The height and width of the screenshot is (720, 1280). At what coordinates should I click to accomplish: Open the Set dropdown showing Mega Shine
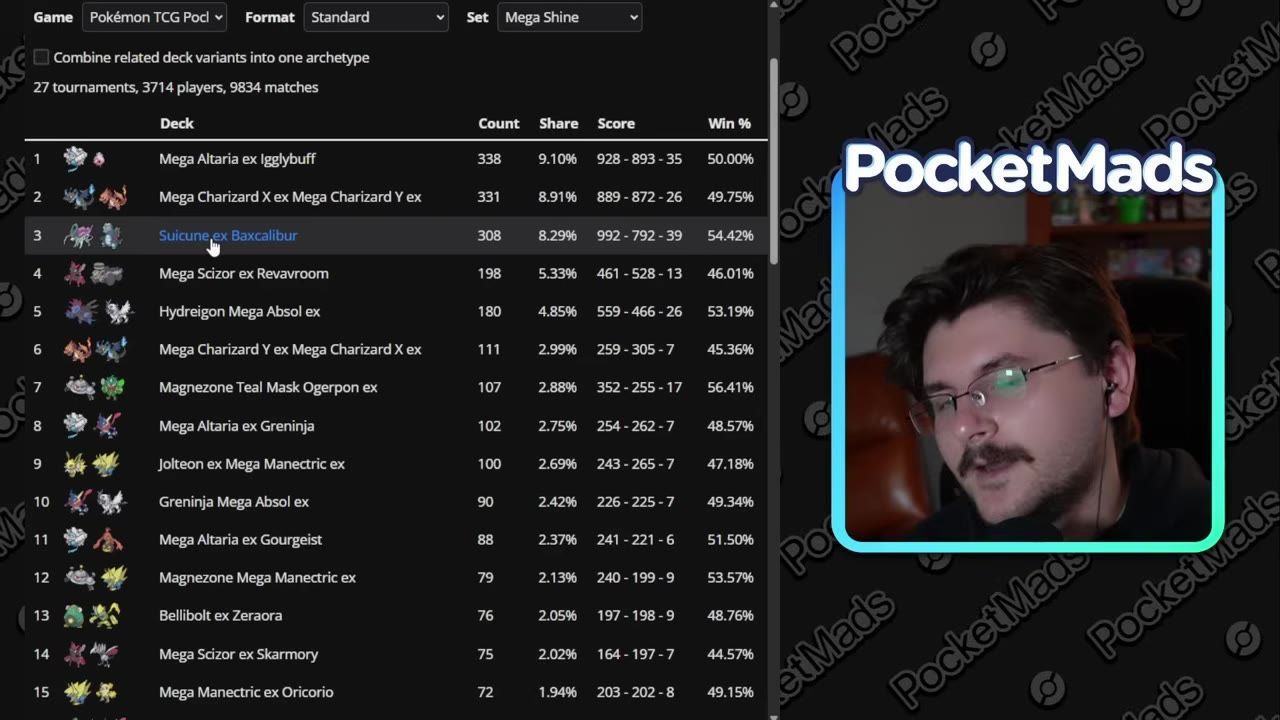coord(569,17)
